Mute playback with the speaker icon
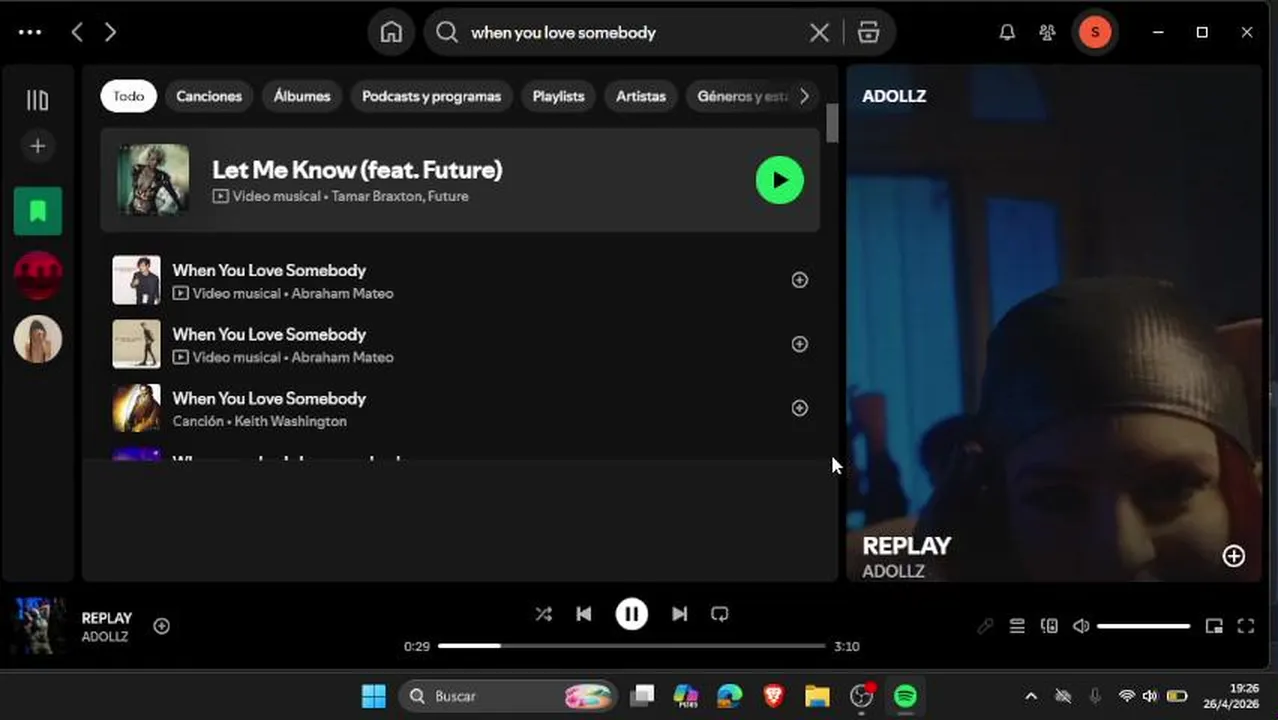 click(x=1081, y=626)
